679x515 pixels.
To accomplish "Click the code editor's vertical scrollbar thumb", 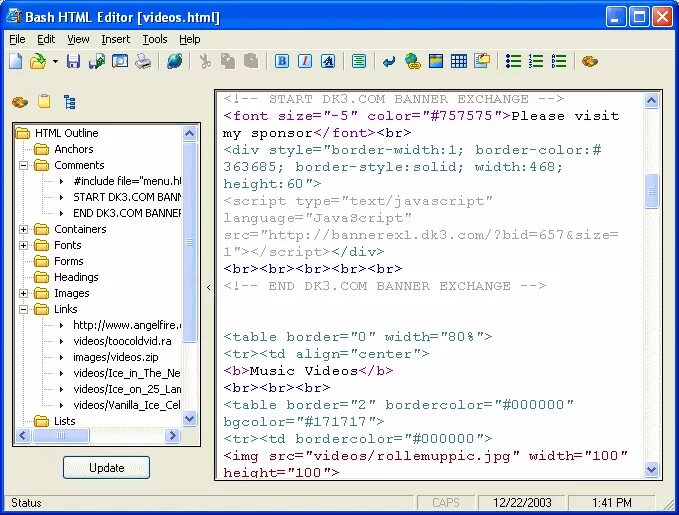I will click(x=651, y=191).
